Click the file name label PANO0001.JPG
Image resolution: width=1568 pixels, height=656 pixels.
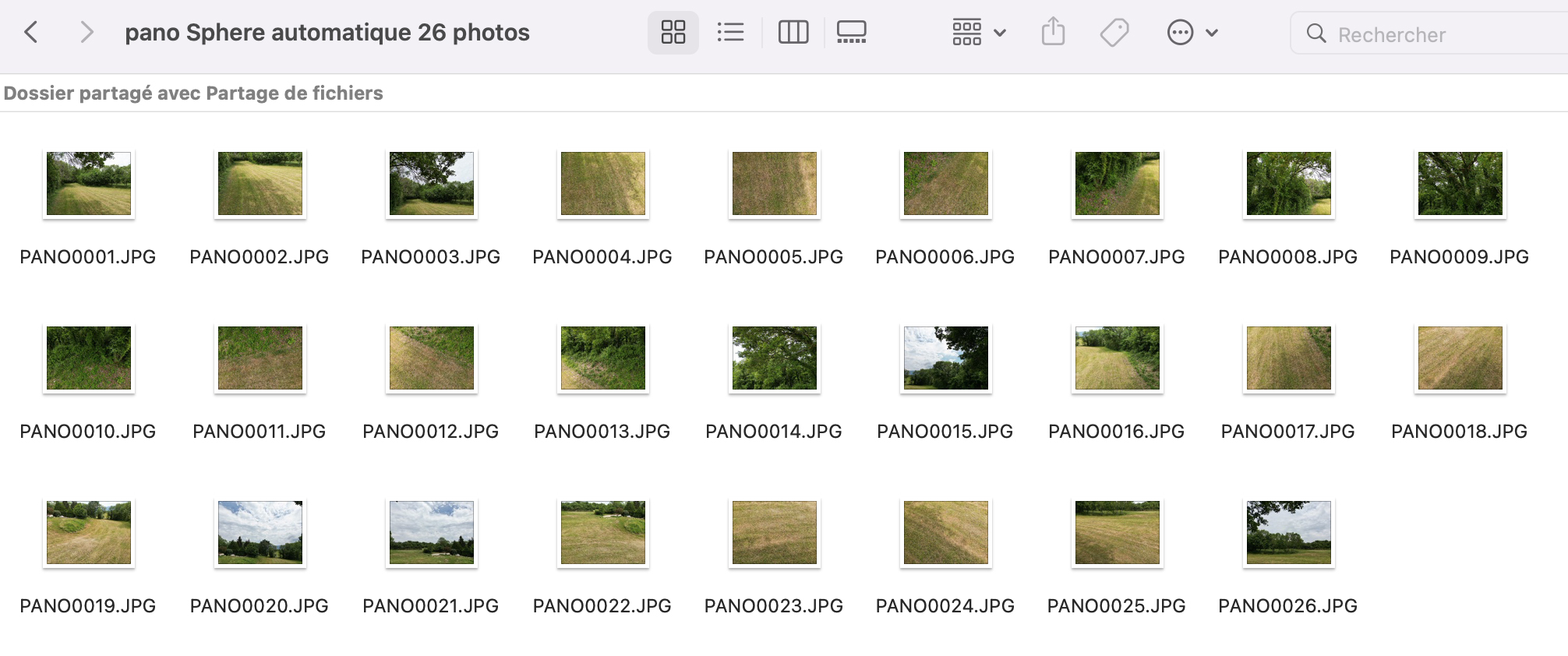tap(88, 257)
